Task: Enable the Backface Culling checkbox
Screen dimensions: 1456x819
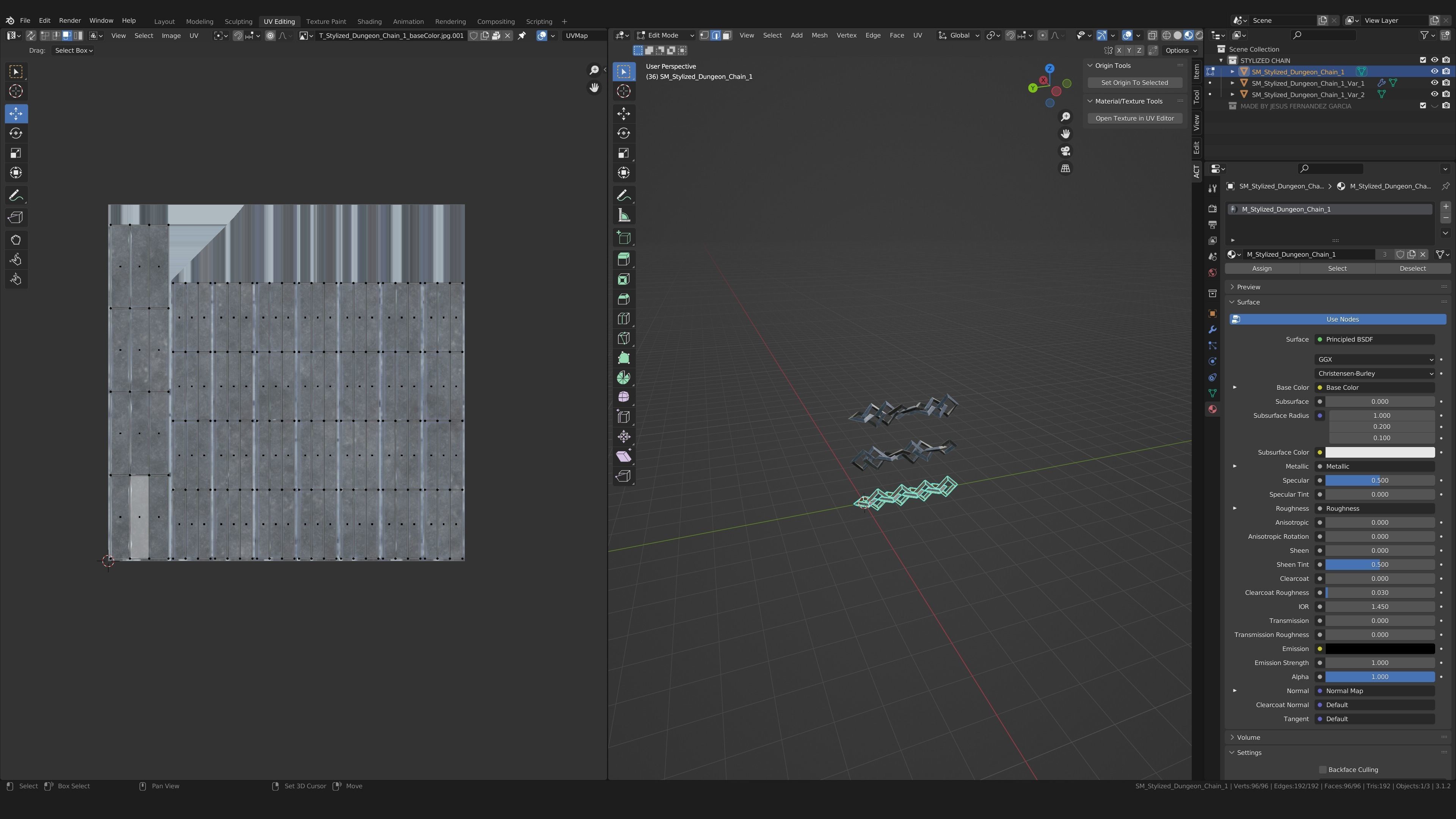Action: point(1323,769)
